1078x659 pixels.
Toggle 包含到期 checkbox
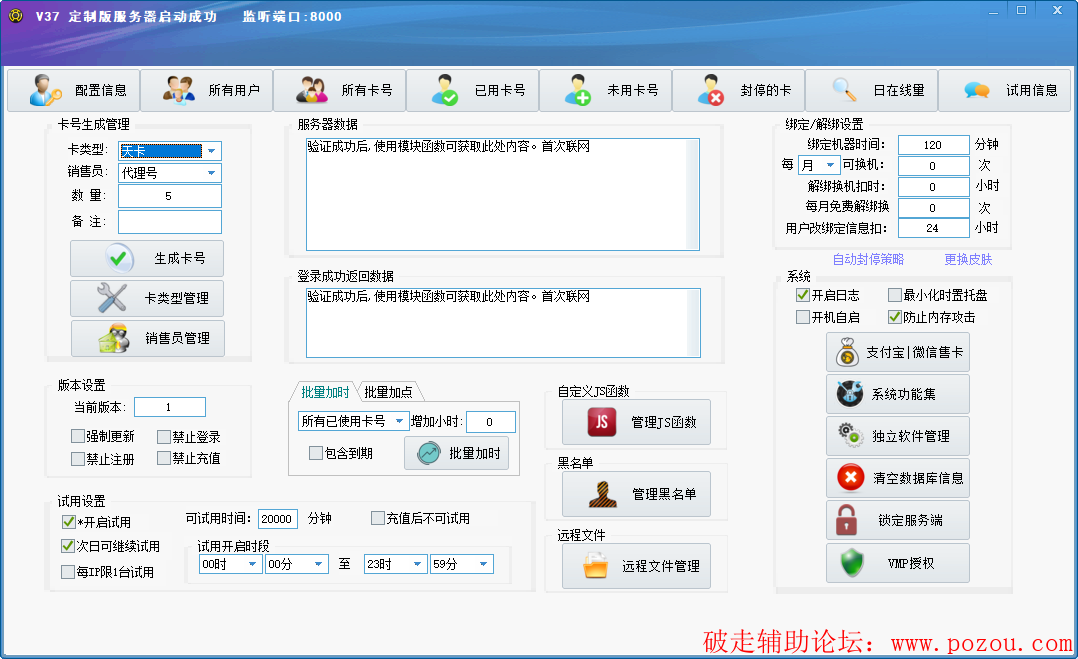pos(316,453)
